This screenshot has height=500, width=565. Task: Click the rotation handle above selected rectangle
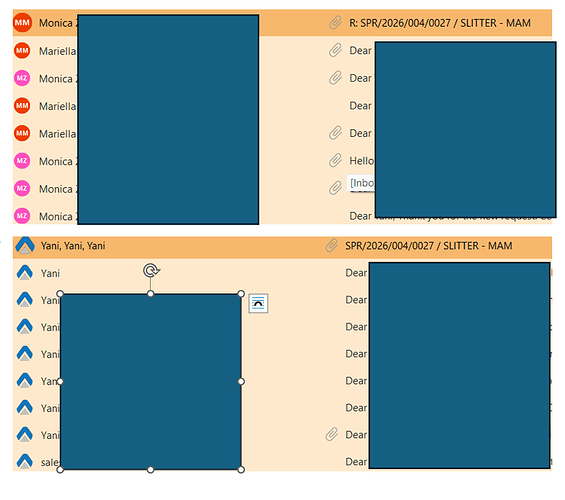tap(151, 270)
